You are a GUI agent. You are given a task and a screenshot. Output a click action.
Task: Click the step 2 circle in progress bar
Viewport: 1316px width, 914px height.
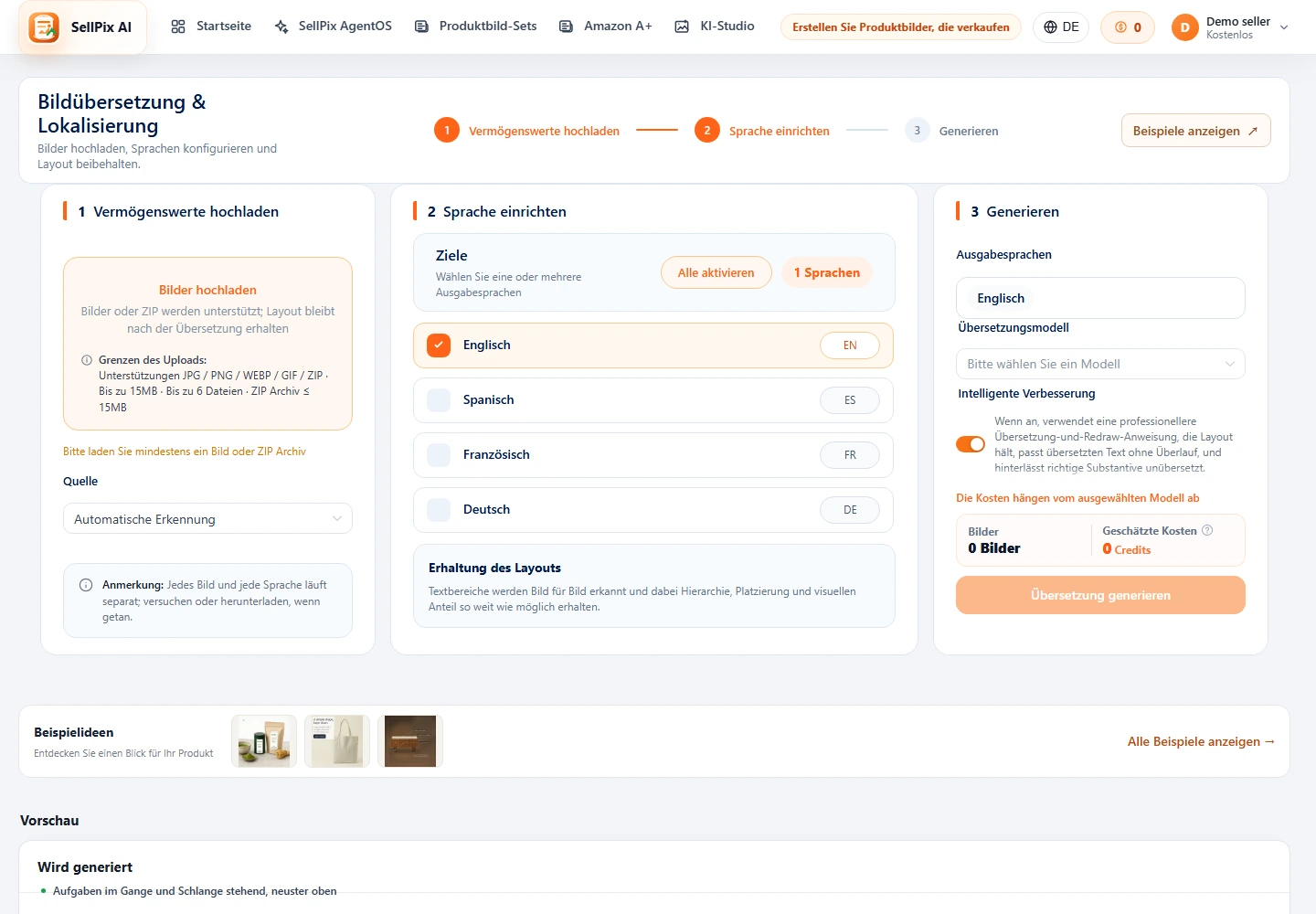point(707,131)
